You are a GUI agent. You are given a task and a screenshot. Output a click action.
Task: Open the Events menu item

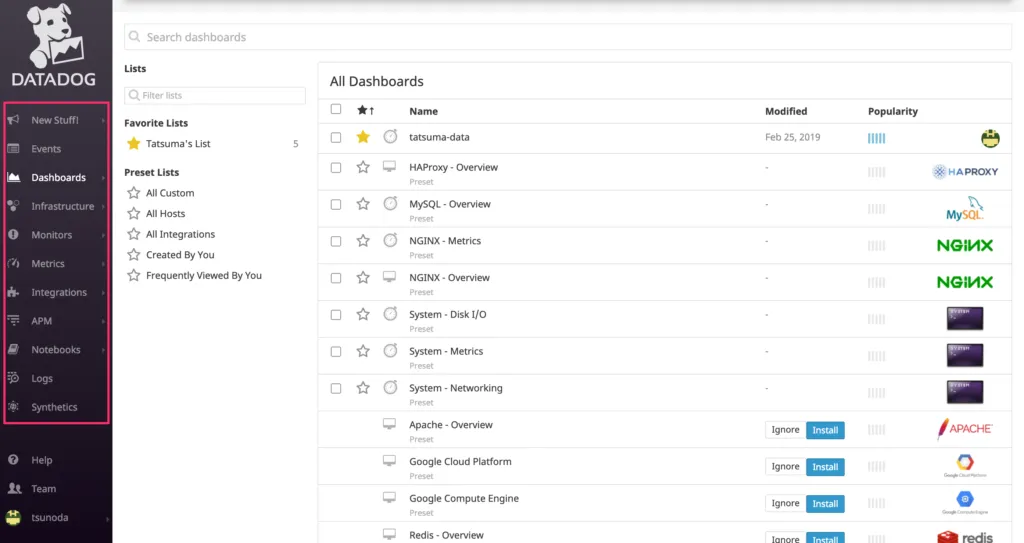pos(46,149)
